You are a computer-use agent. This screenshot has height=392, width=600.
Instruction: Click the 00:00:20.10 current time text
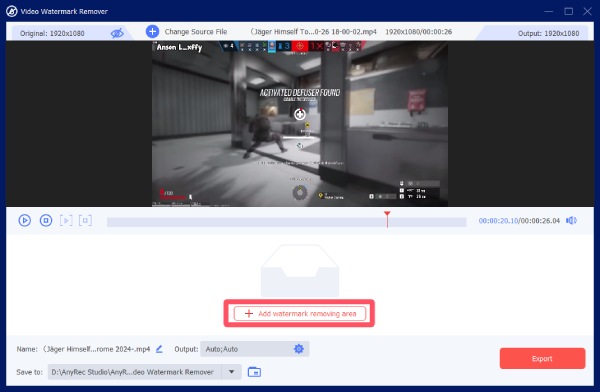(x=499, y=220)
